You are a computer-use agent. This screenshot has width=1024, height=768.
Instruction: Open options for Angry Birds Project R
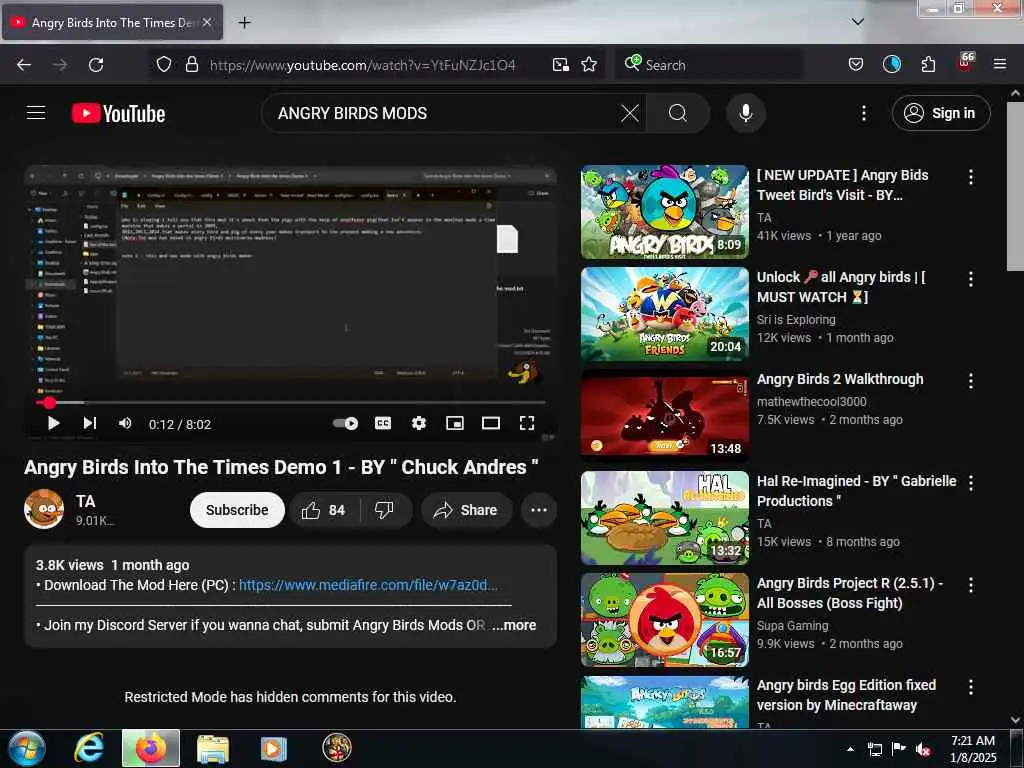tap(970, 584)
